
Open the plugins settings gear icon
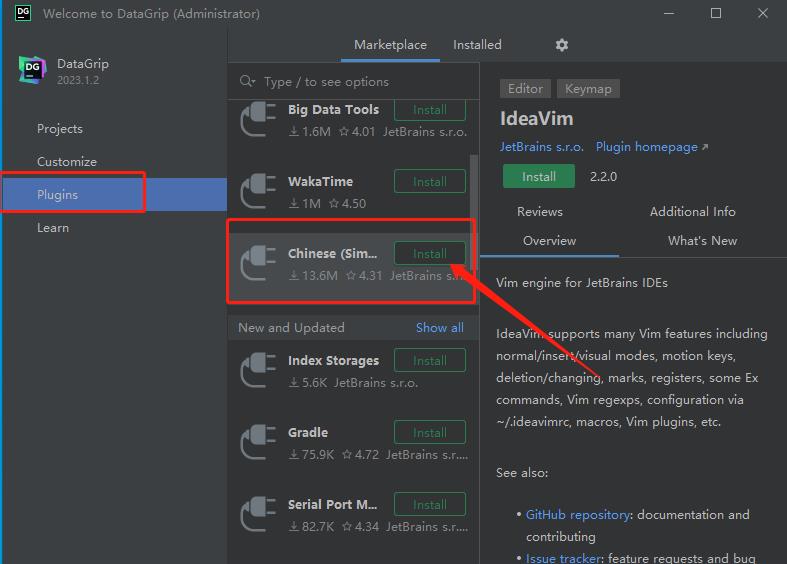(x=562, y=45)
